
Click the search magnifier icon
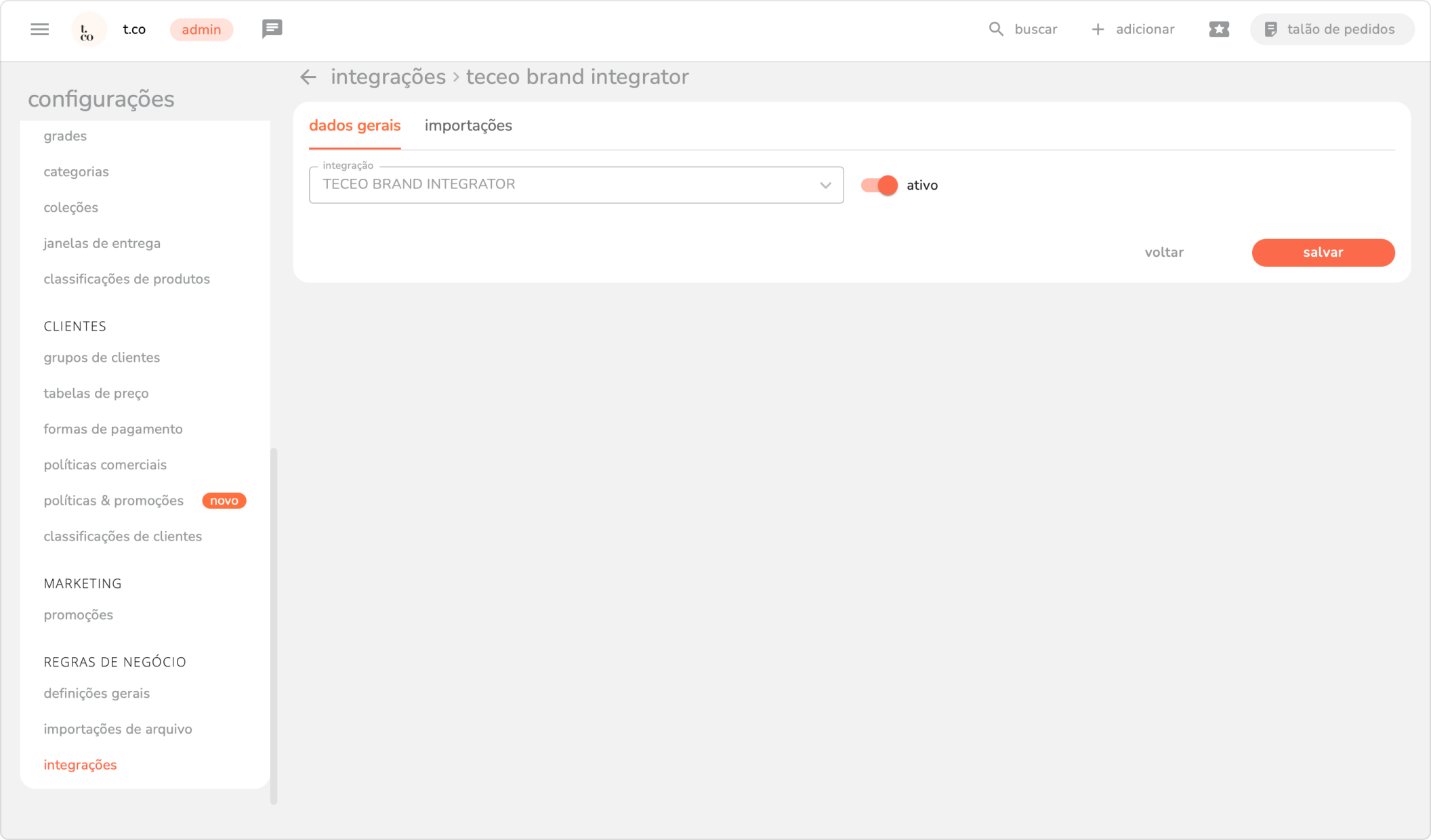pos(995,29)
